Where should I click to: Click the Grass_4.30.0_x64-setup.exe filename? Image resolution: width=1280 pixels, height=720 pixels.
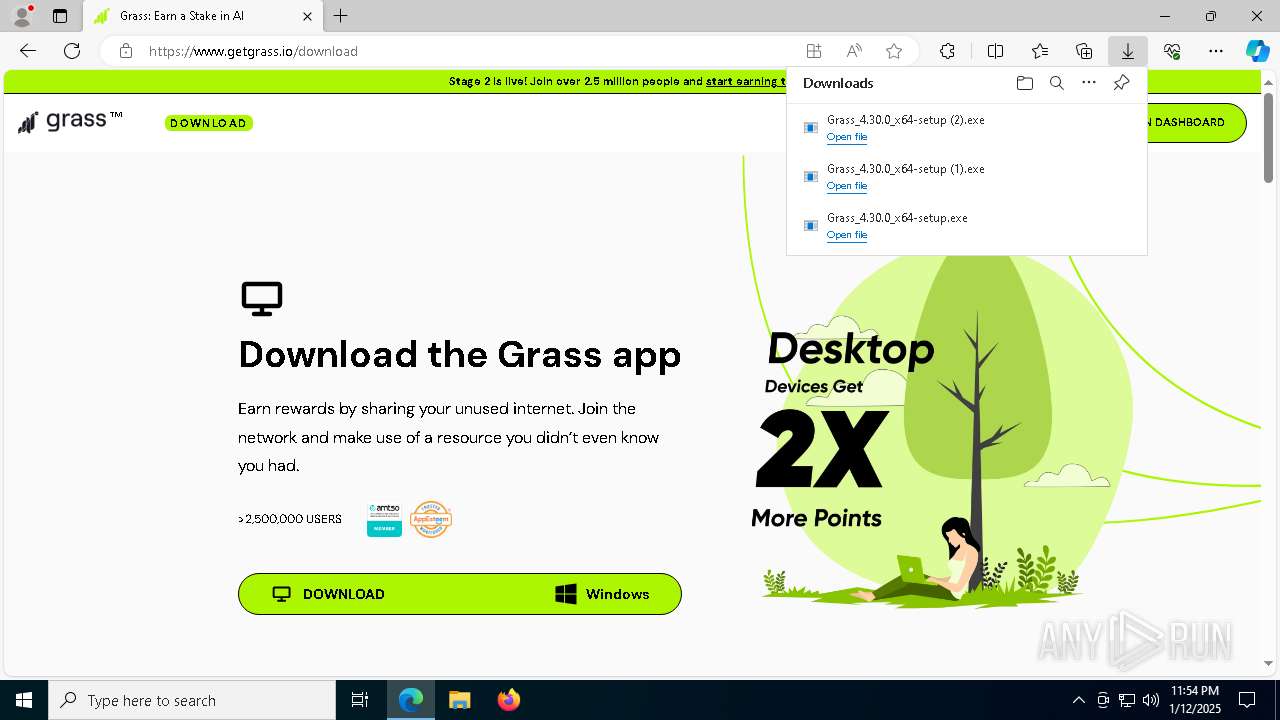click(897, 218)
